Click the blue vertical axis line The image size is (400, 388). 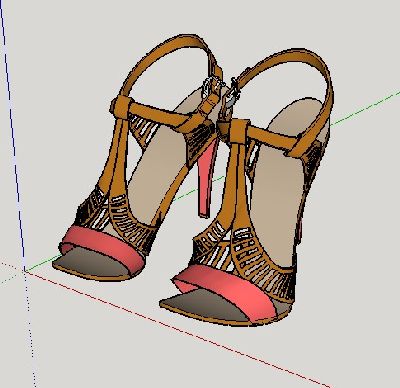point(13,133)
